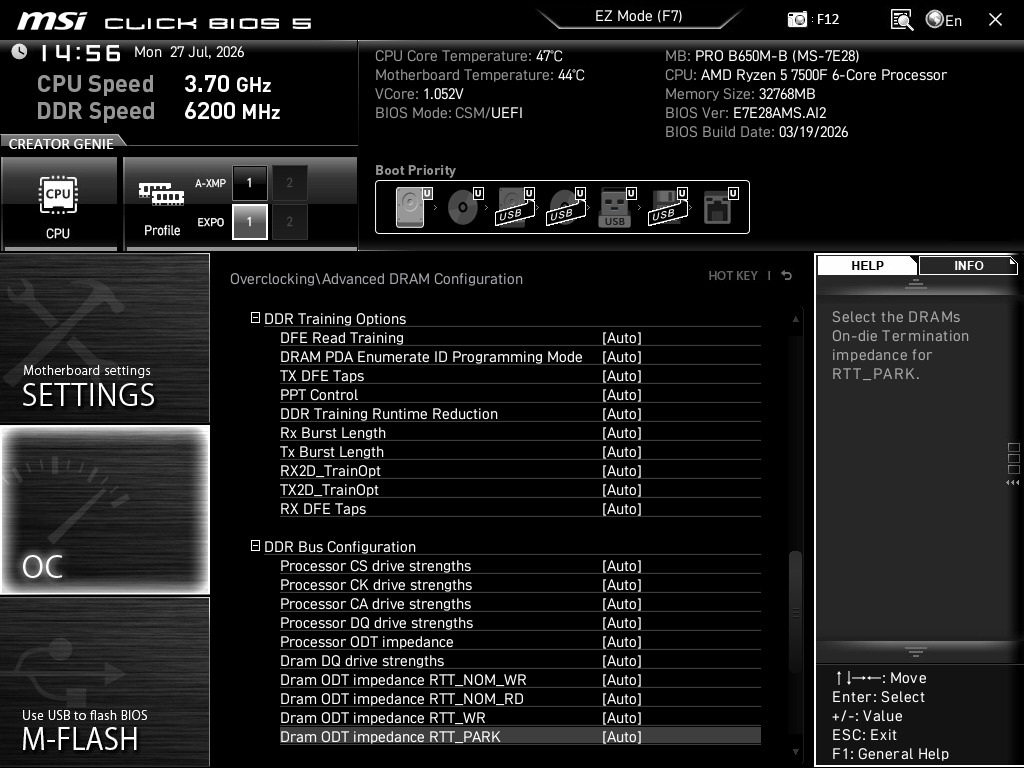The width and height of the screenshot is (1024, 768).
Task: Click the help panel top drag handle
Action: point(916,284)
